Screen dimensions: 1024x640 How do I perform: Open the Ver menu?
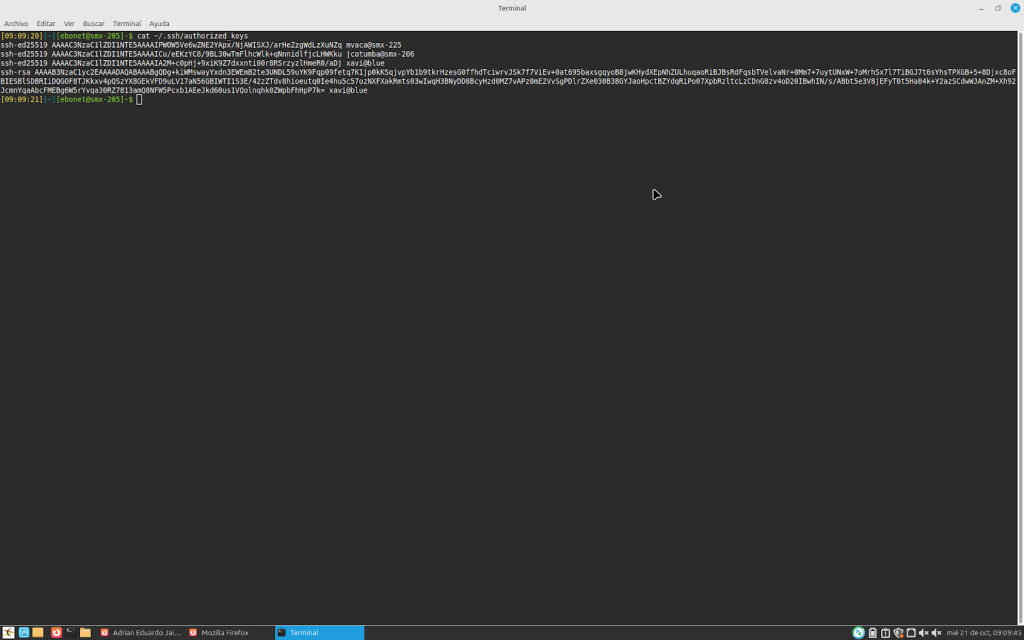pos(69,24)
